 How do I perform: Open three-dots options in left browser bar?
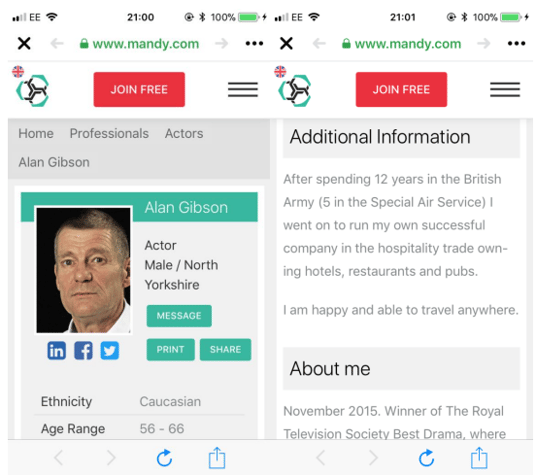pyautogui.click(x=254, y=43)
